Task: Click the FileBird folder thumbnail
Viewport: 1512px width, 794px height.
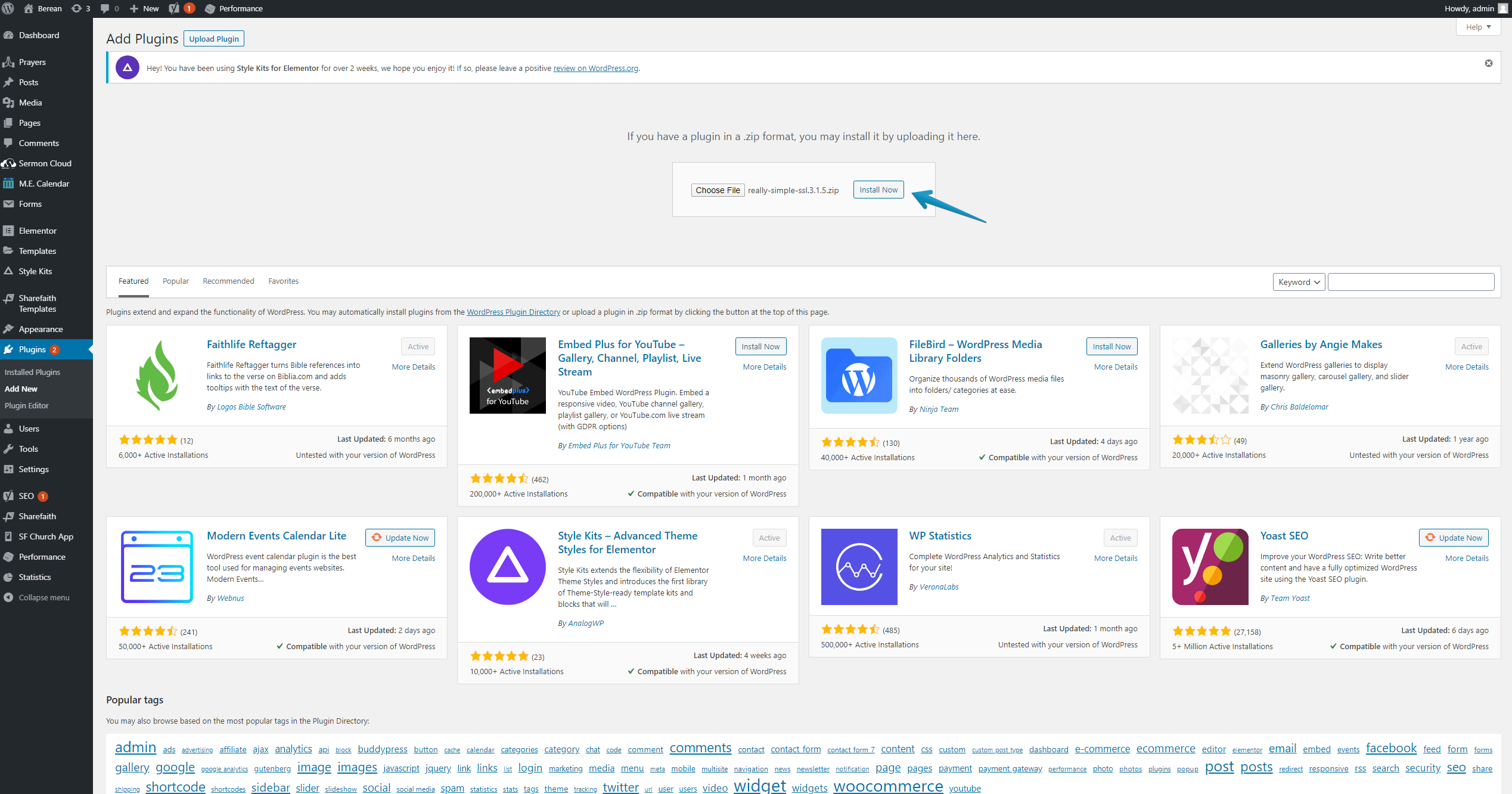Action: [859, 376]
